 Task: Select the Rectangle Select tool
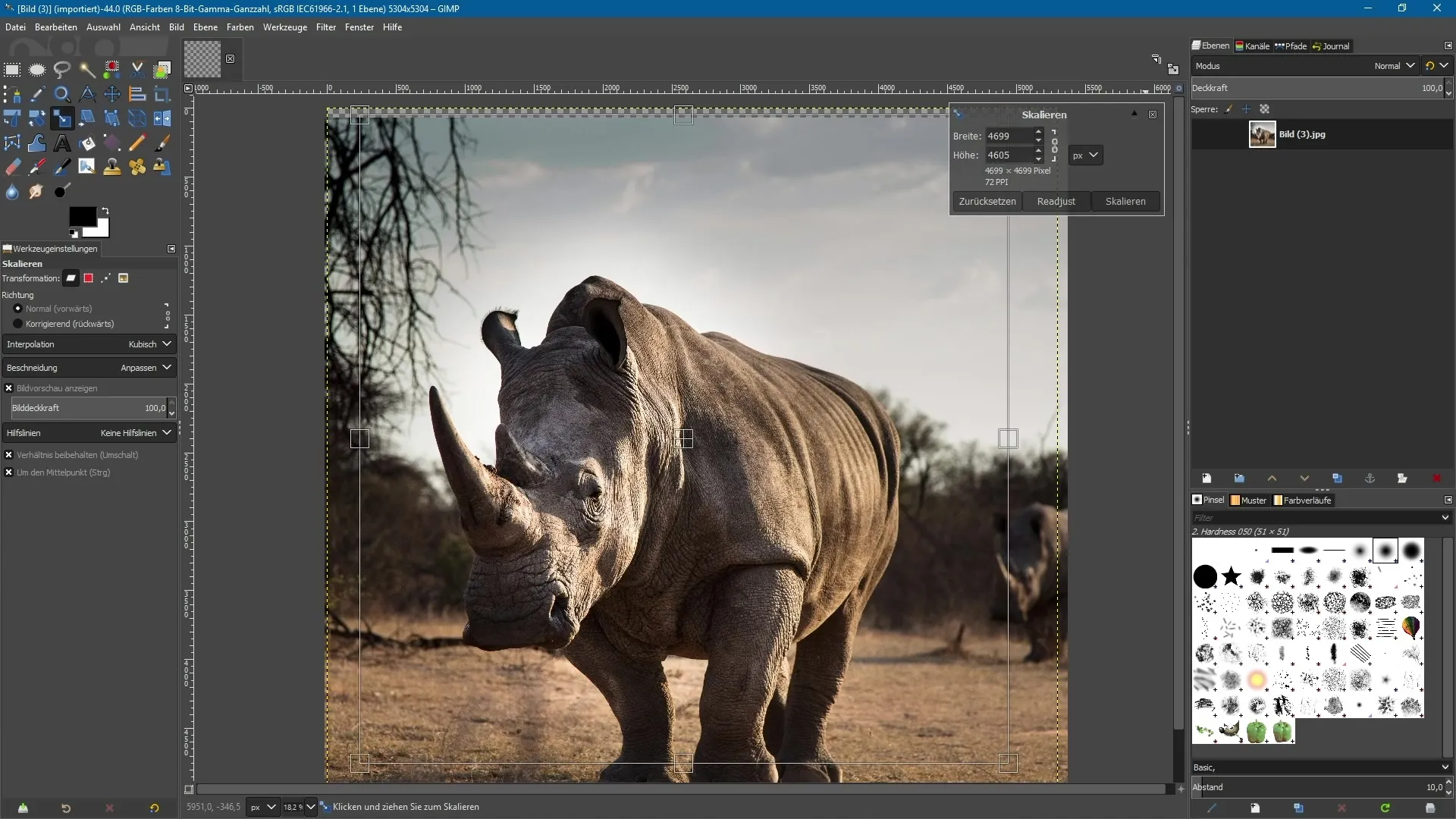click(12, 70)
